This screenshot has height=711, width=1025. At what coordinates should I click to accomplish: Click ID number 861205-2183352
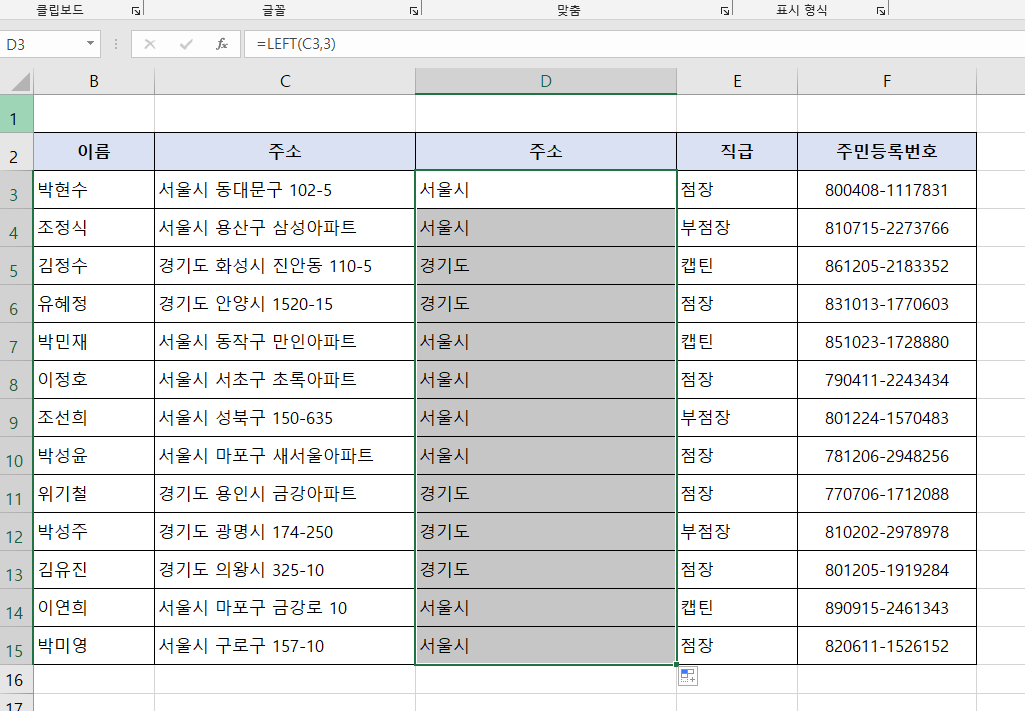coord(887,266)
